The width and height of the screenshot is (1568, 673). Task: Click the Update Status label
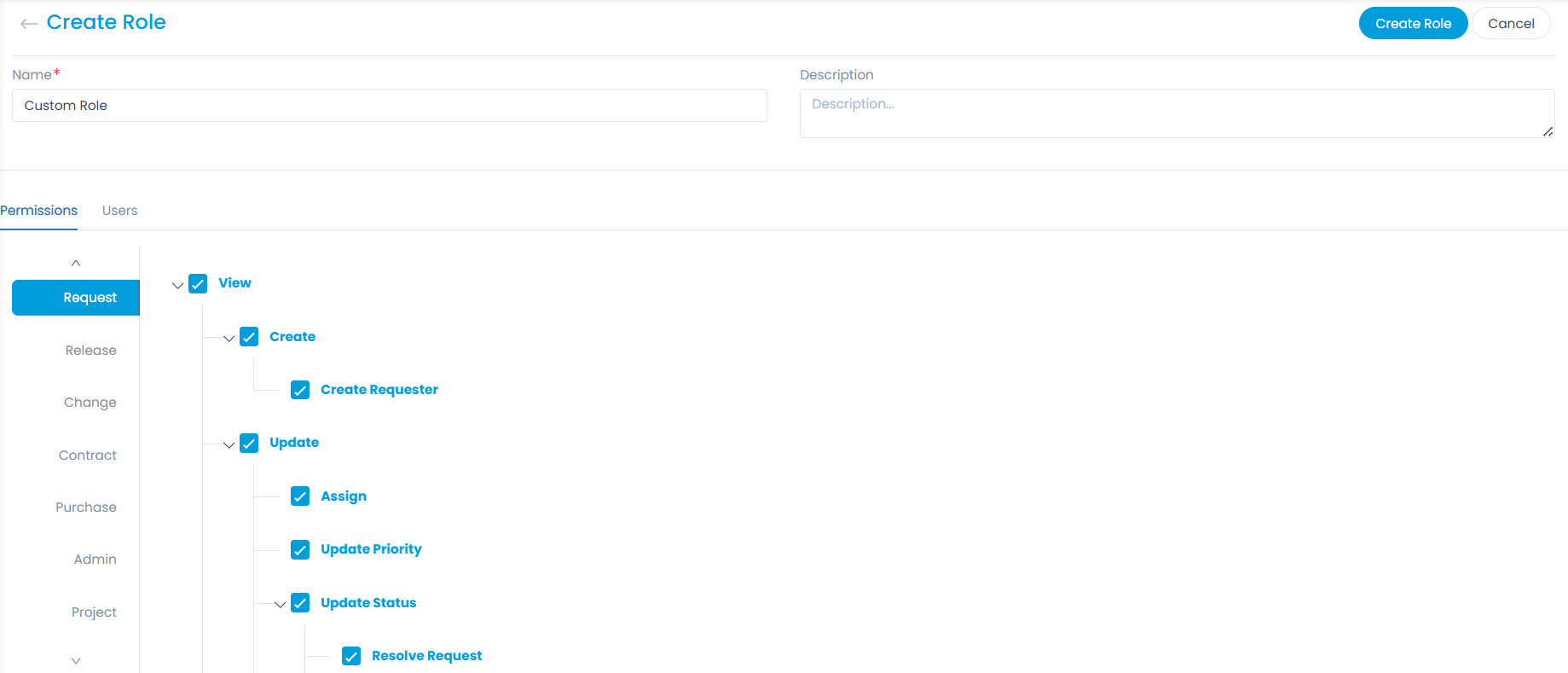pyautogui.click(x=368, y=603)
